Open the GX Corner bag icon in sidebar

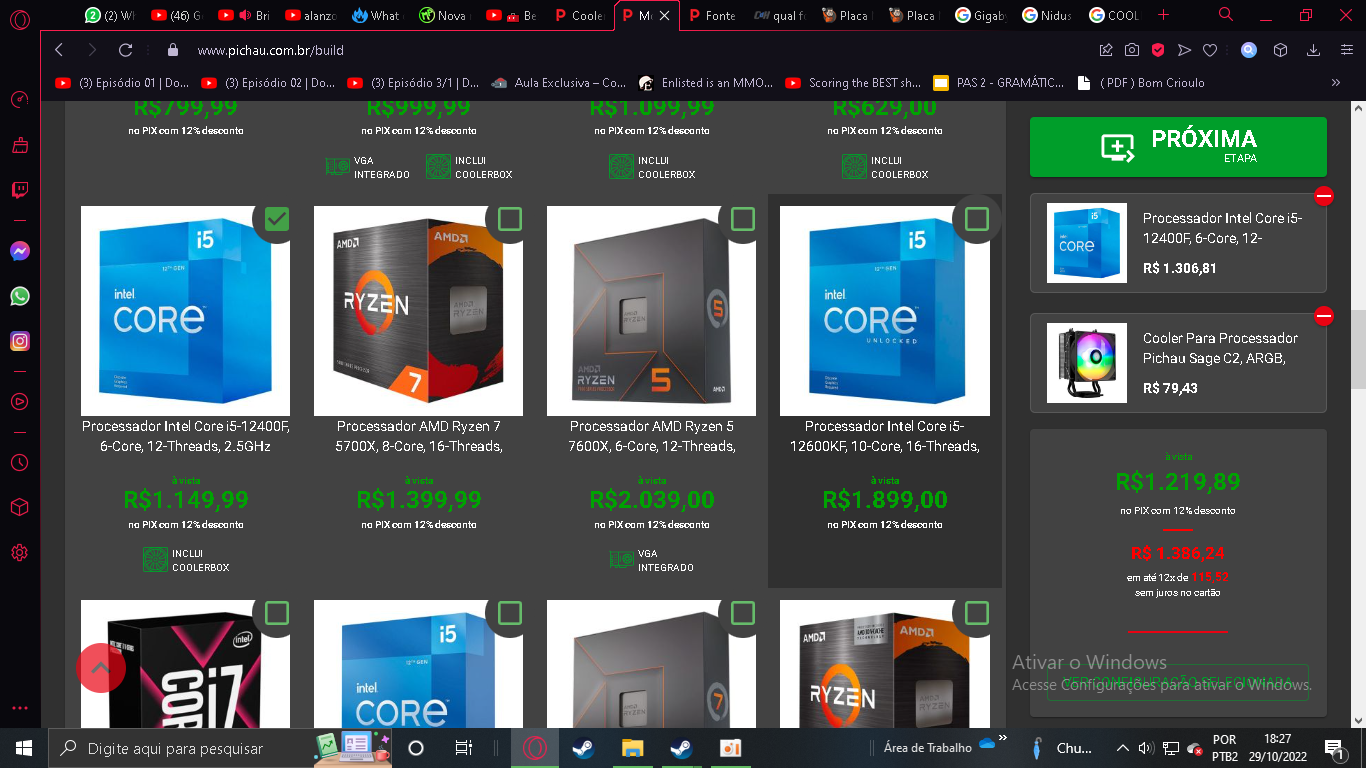[20, 145]
